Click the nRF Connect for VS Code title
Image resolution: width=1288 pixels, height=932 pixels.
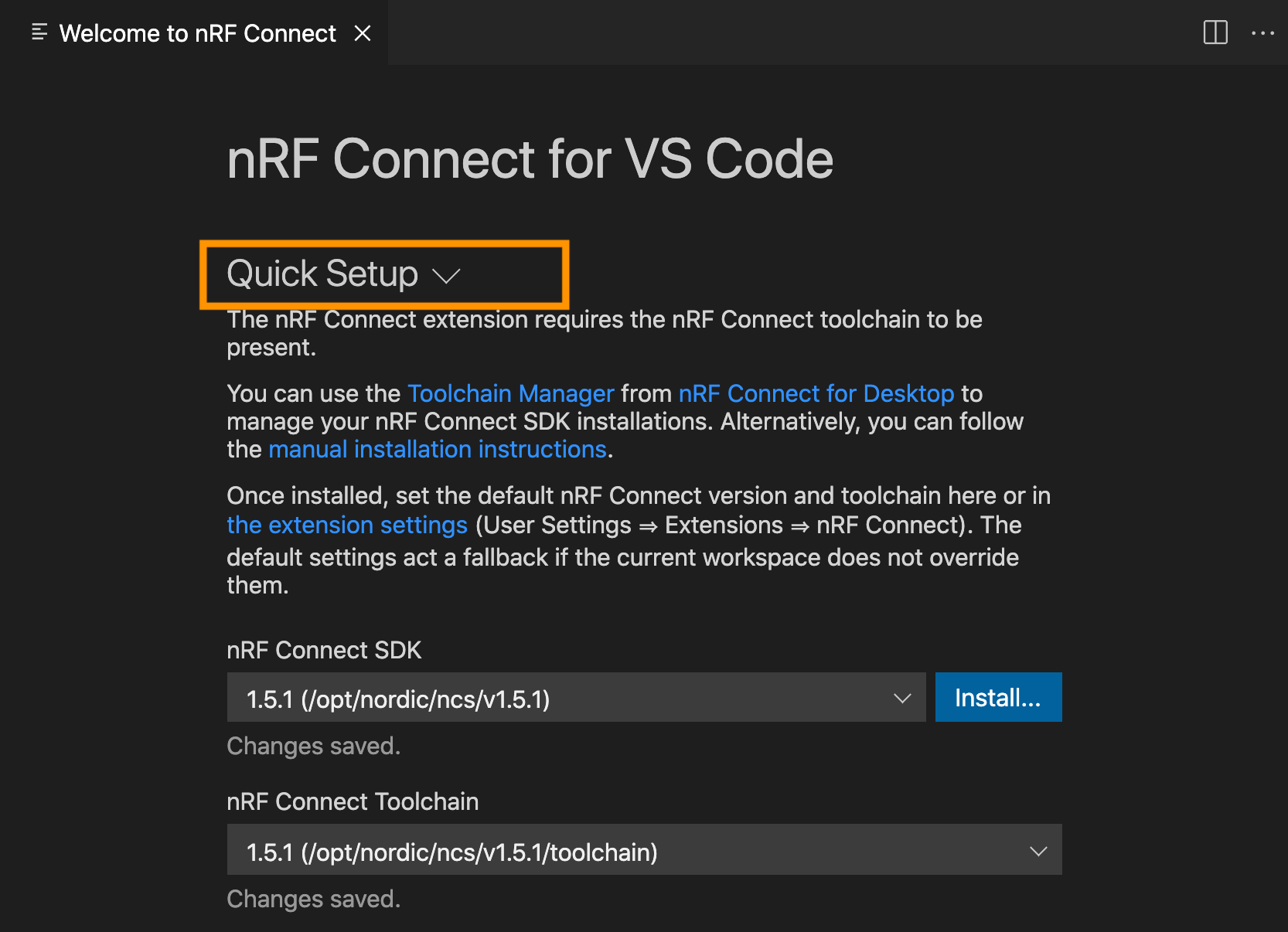tap(530, 159)
